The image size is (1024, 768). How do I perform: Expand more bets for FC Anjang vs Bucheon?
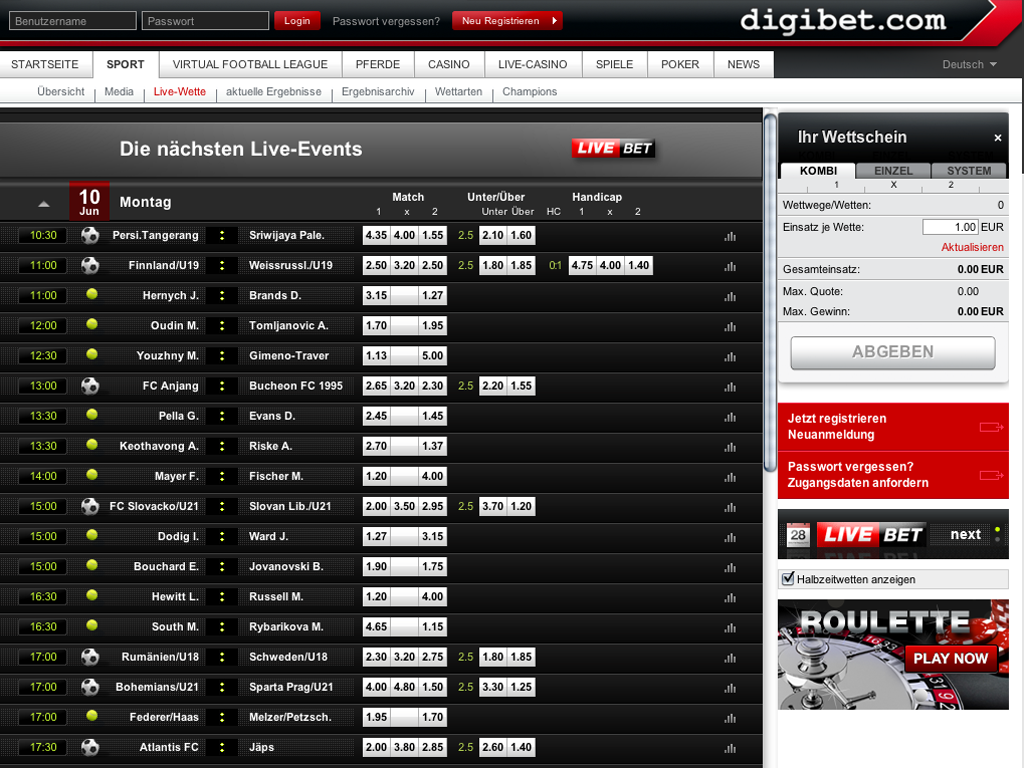(222, 386)
